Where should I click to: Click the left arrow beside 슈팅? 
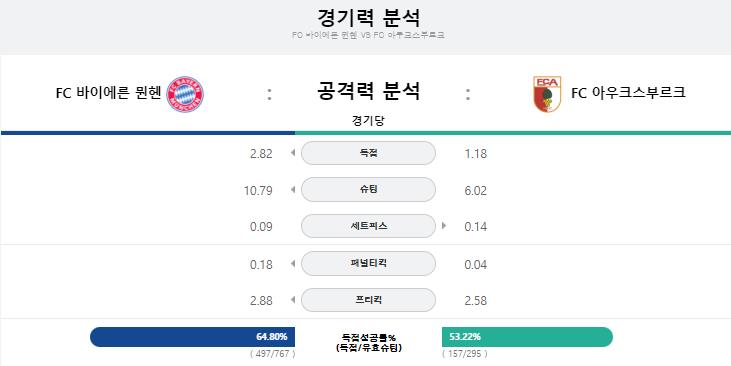click(x=293, y=189)
